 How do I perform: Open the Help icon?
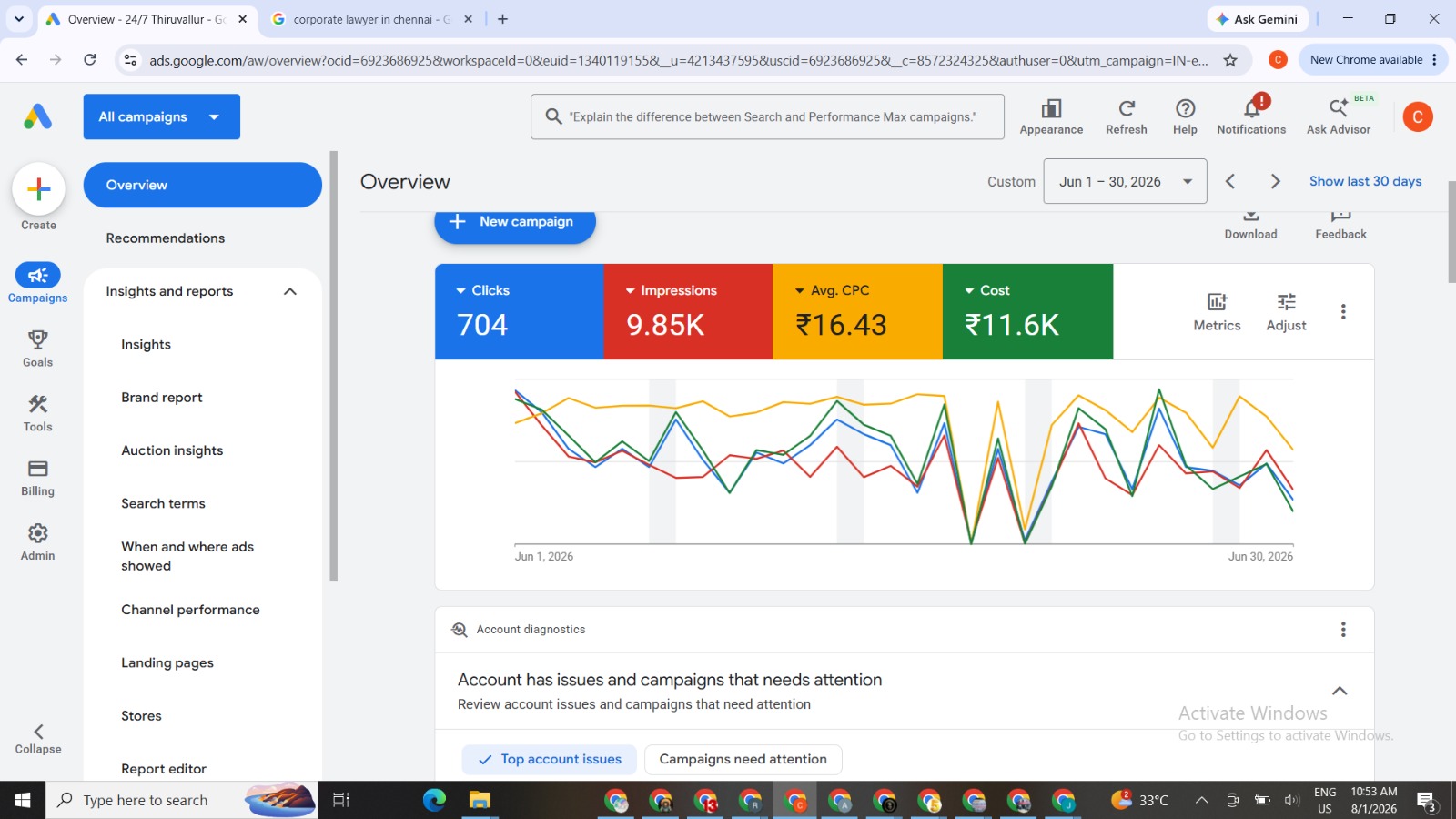point(1185,116)
